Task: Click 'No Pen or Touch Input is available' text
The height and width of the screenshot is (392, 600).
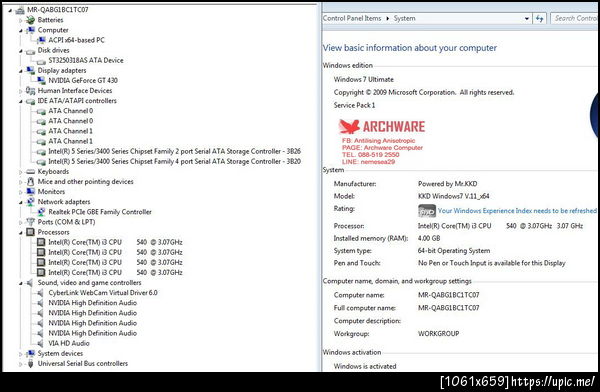Action: point(491,263)
